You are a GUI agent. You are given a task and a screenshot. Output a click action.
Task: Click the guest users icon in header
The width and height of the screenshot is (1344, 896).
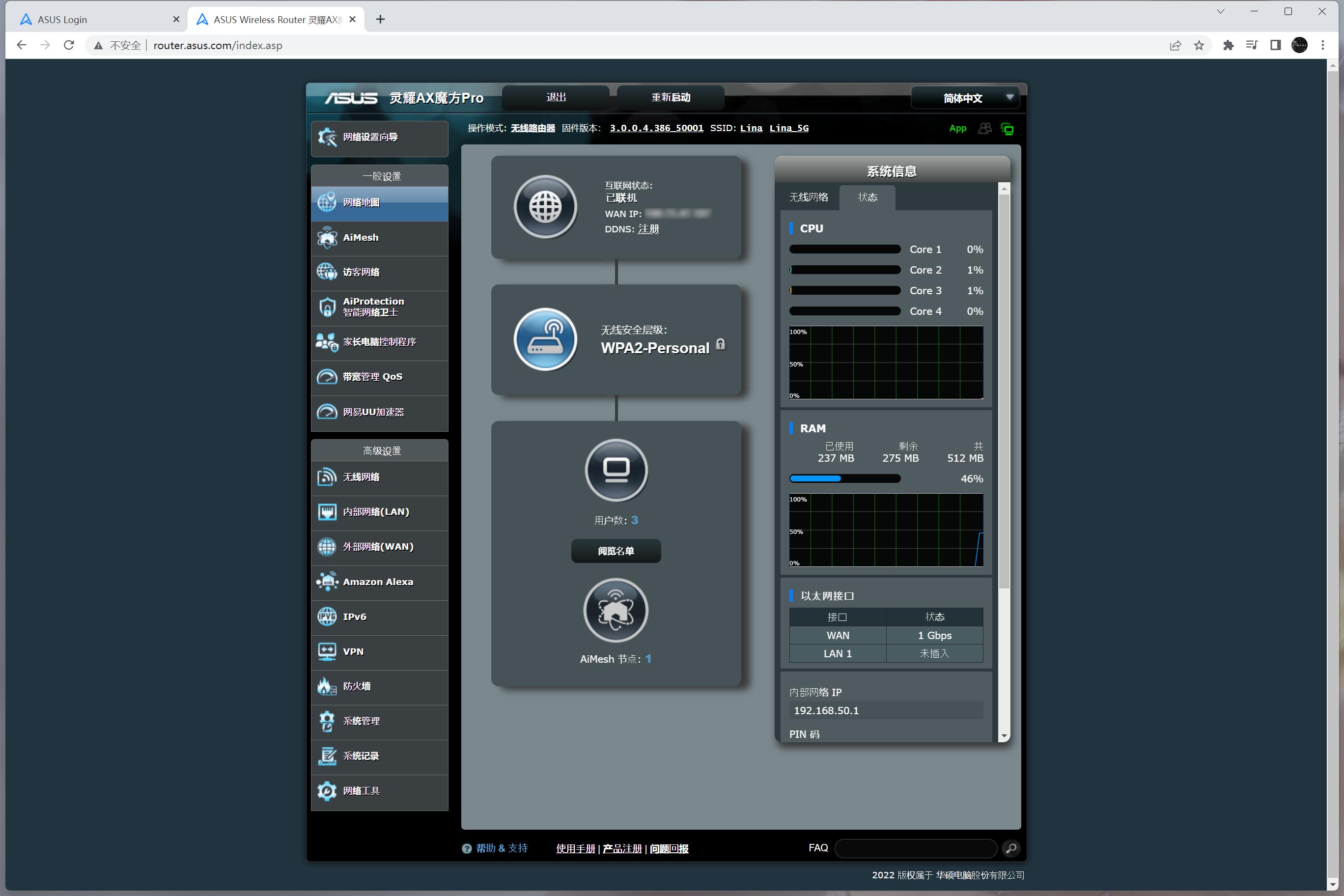[984, 129]
